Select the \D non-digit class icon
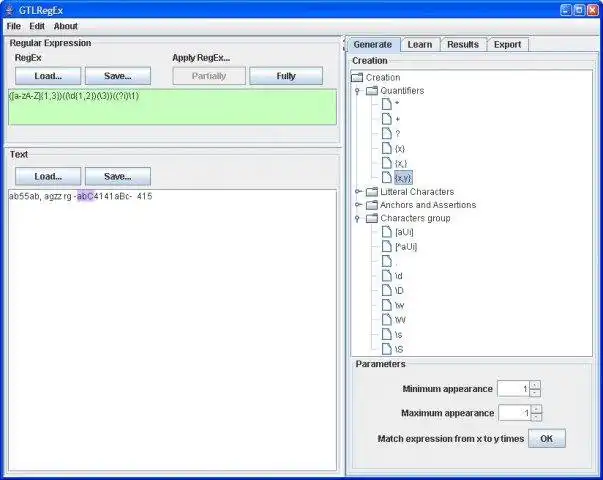The height and width of the screenshot is (480, 603). [x=386, y=290]
